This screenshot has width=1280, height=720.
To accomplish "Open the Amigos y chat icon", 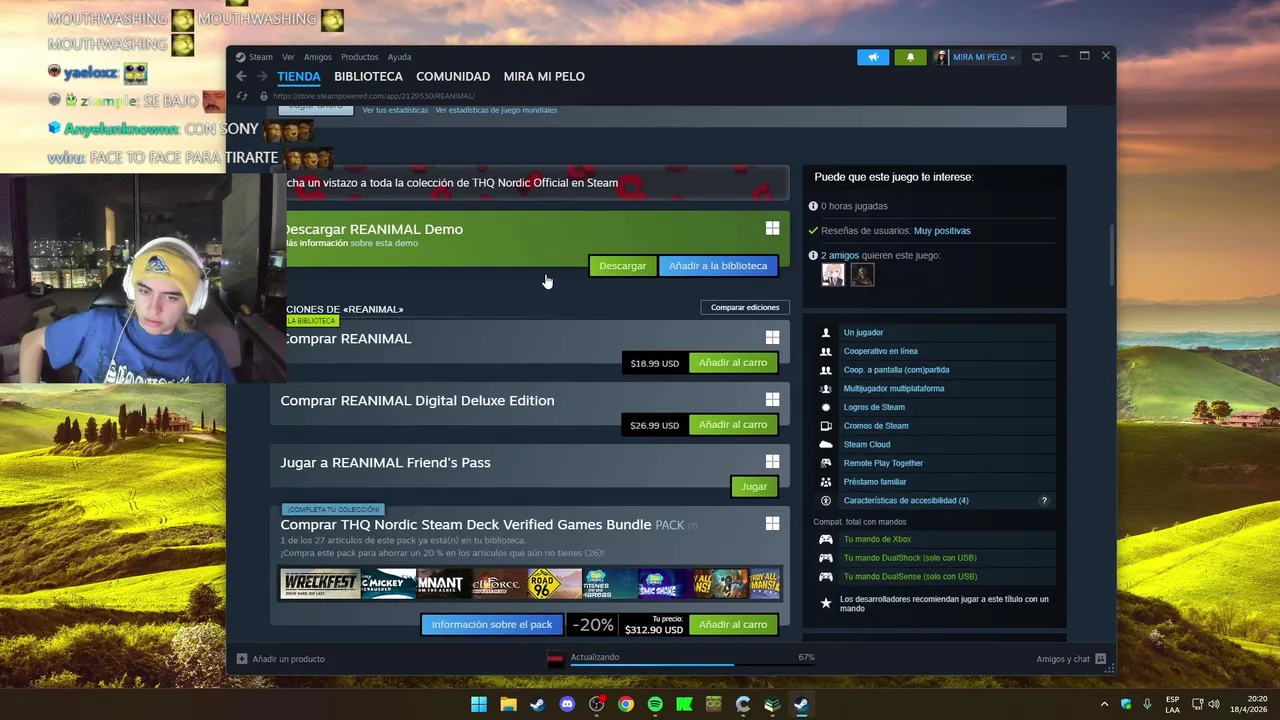I will (x=1100, y=659).
